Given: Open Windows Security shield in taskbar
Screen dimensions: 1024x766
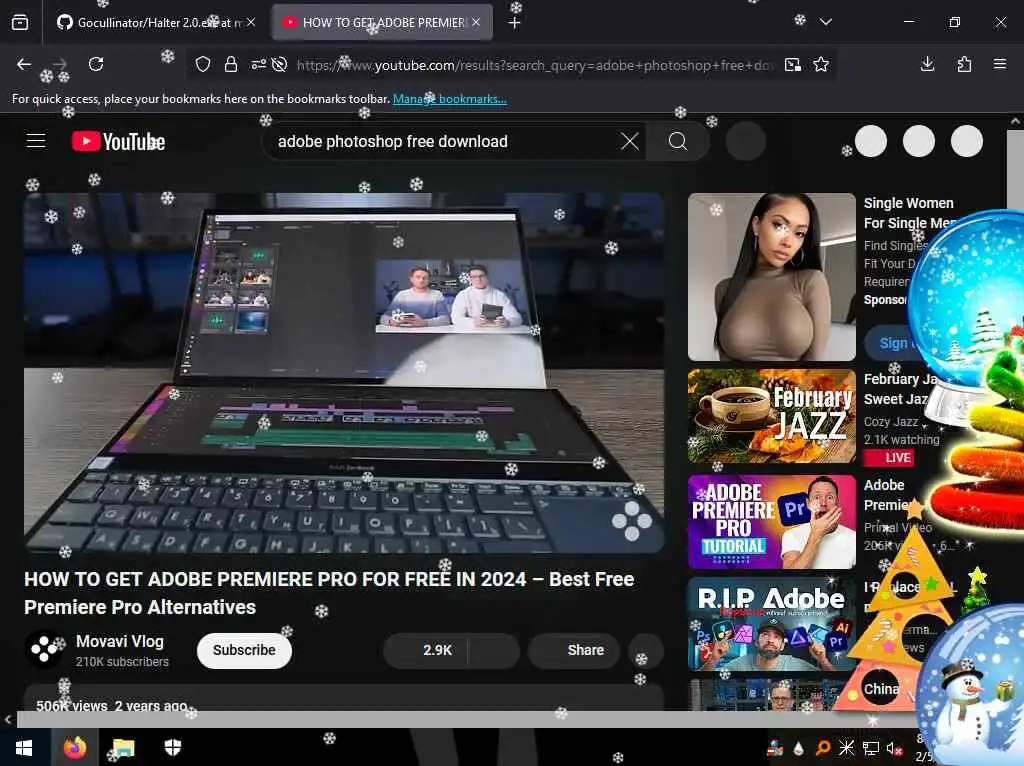Looking at the screenshot, I should [172, 748].
